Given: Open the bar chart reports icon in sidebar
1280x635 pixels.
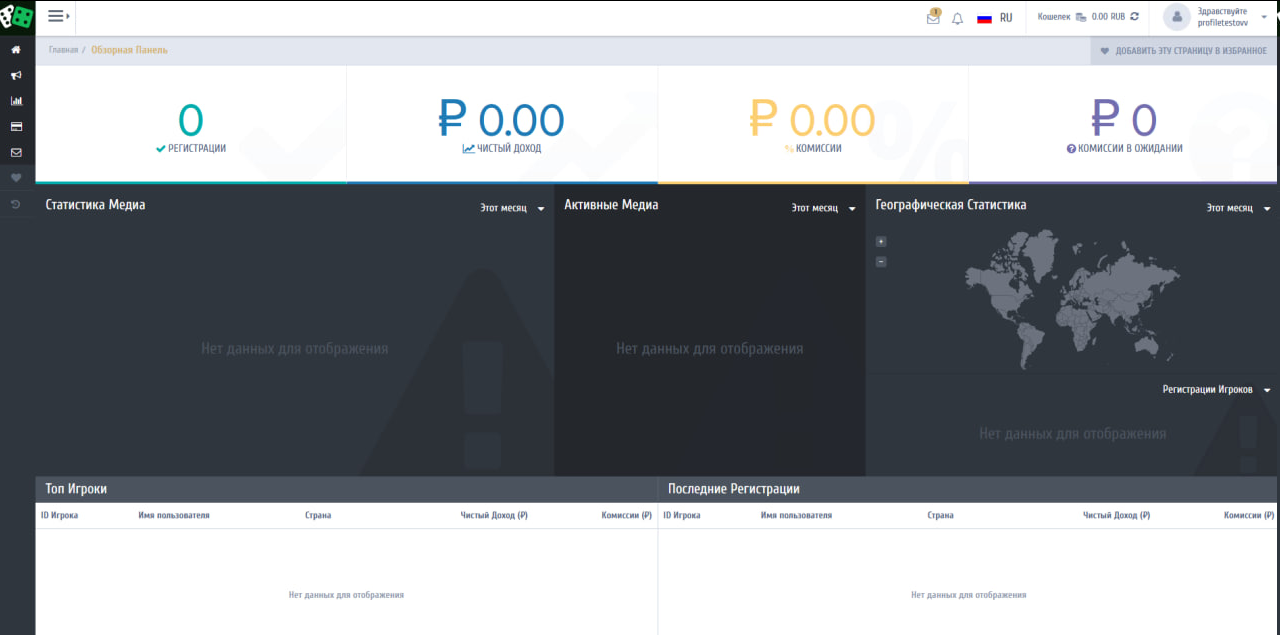Looking at the screenshot, I should 16,101.
